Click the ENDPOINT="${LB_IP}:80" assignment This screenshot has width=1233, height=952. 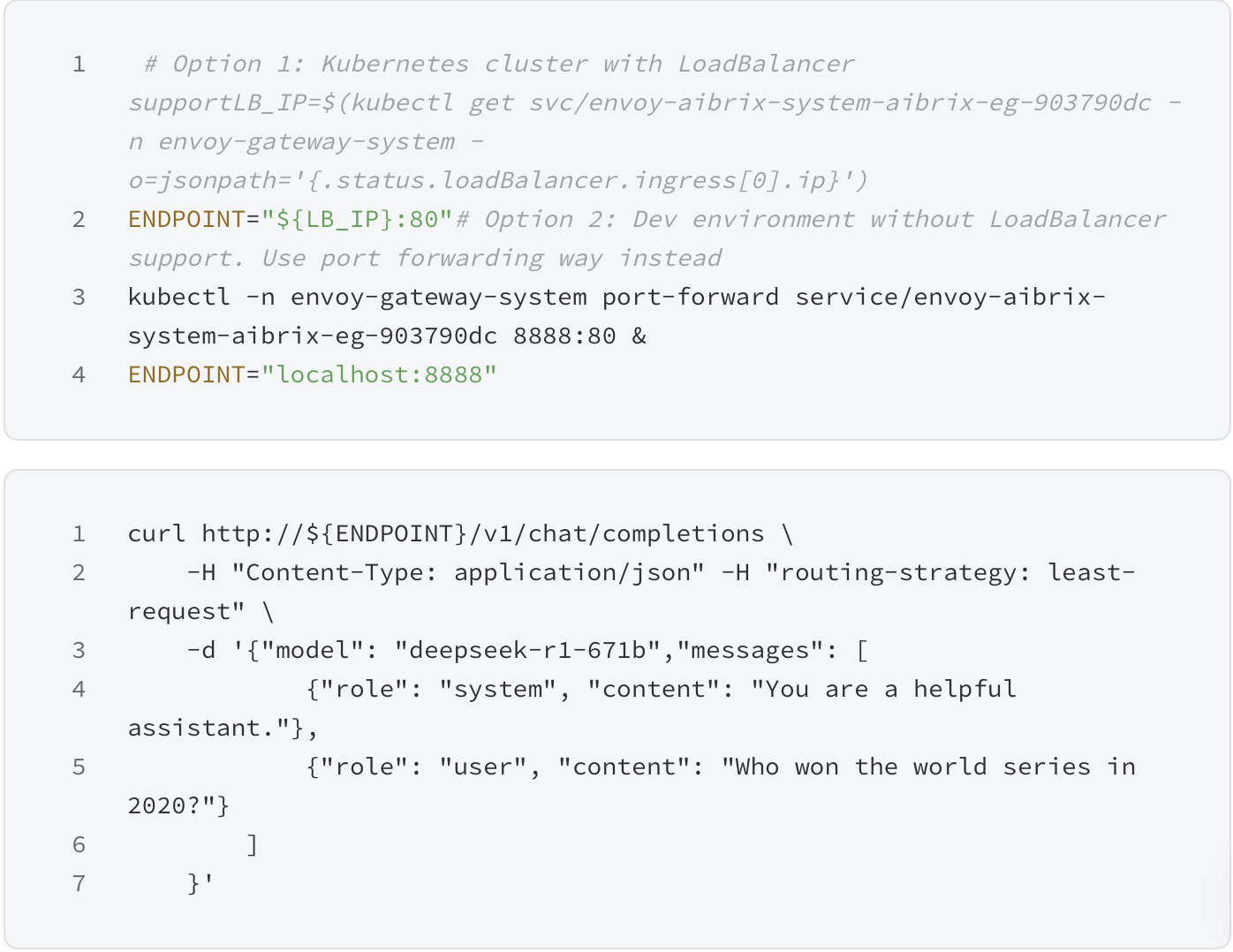point(291,220)
